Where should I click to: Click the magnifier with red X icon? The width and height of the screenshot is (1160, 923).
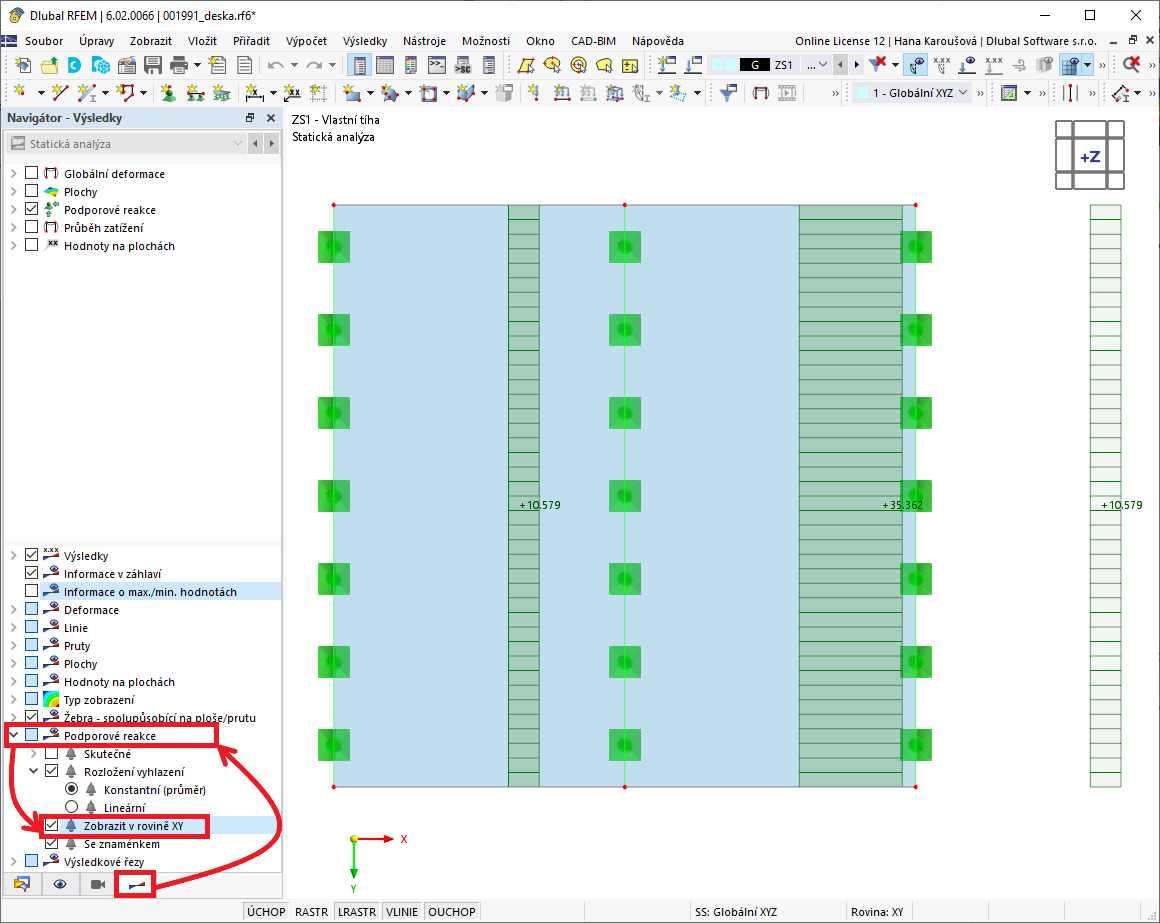pos(1131,65)
